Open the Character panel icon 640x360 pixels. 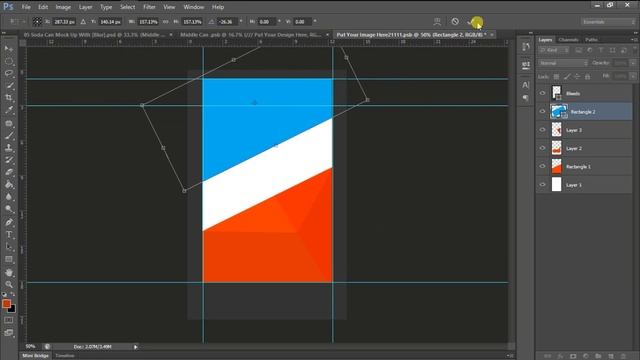point(526,85)
